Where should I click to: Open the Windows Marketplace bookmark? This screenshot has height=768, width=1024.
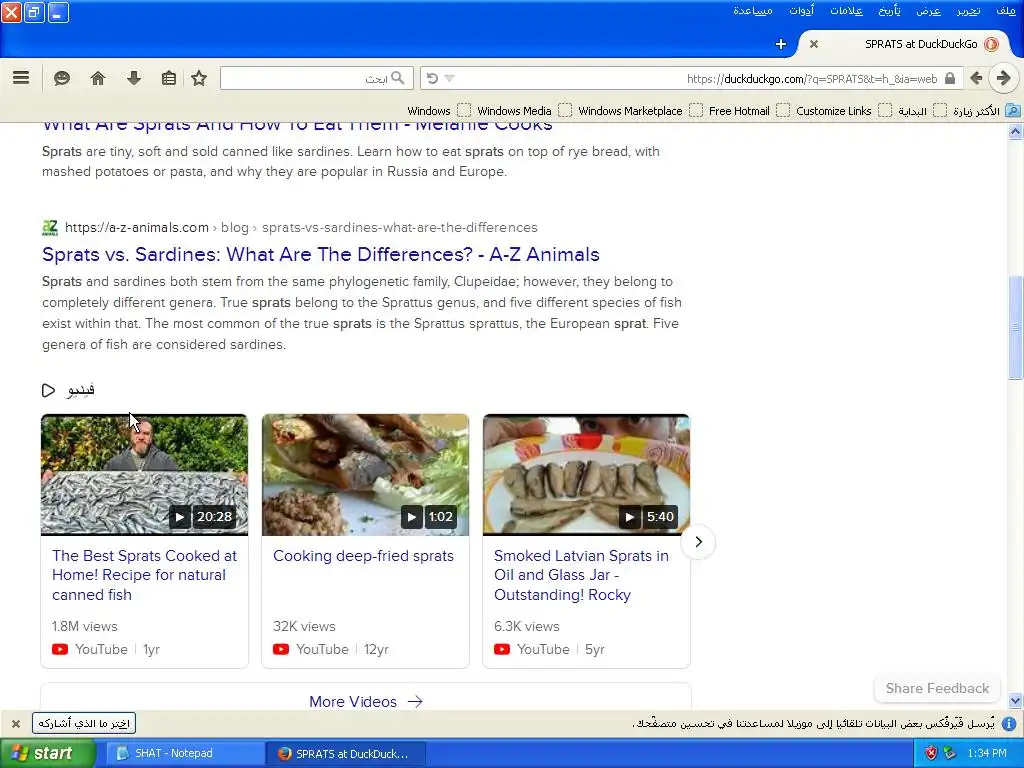coord(640,111)
